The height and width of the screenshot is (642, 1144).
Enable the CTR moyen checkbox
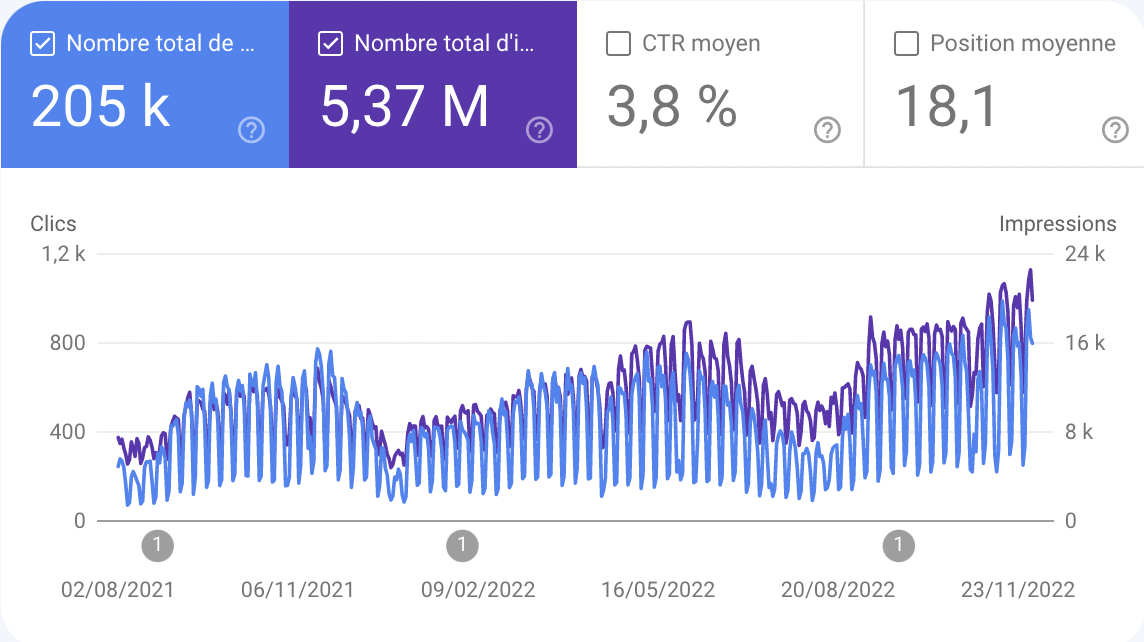(619, 44)
